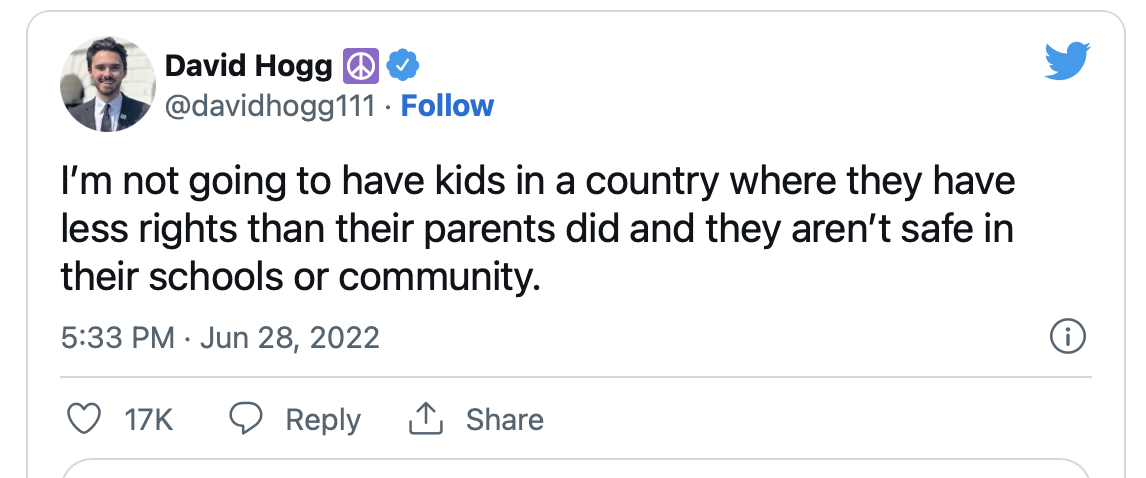Click the 17K likes count
Viewport: 1146px width, 478px height.
coord(149,419)
